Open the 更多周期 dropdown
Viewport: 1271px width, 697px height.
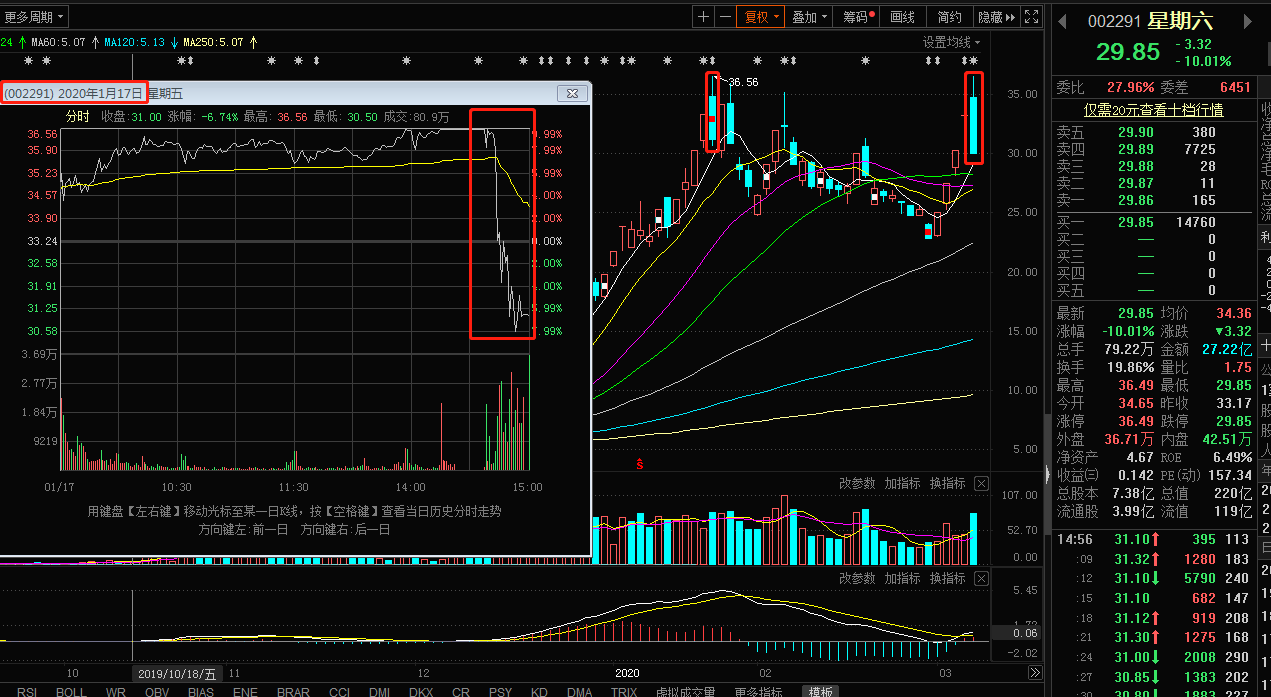click(35, 17)
